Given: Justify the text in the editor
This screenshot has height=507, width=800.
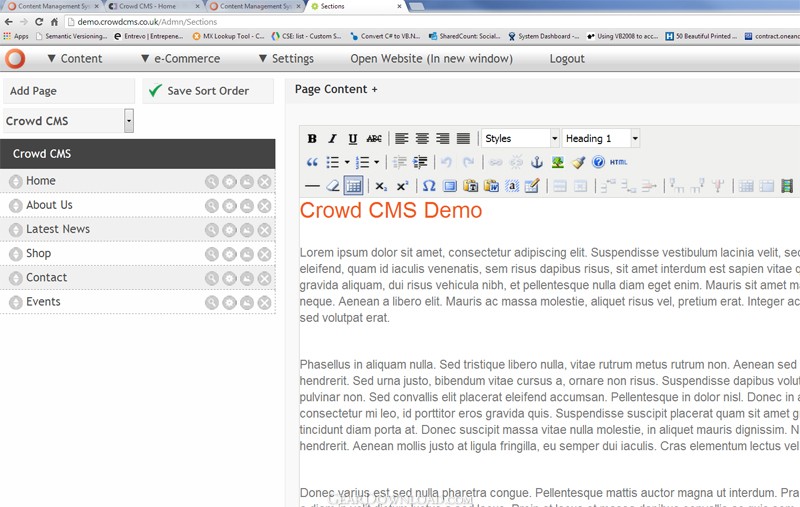Looking at the screenshot, I should coord(463,138).
